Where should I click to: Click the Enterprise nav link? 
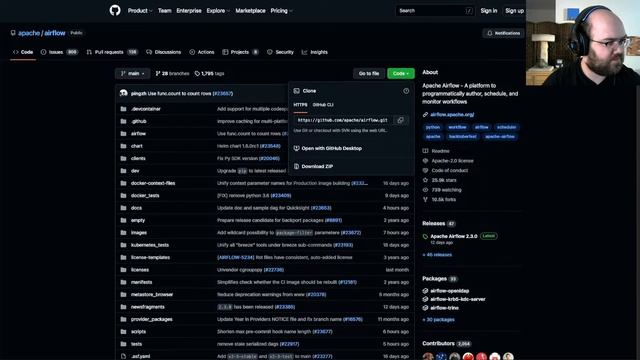[189, 11]
